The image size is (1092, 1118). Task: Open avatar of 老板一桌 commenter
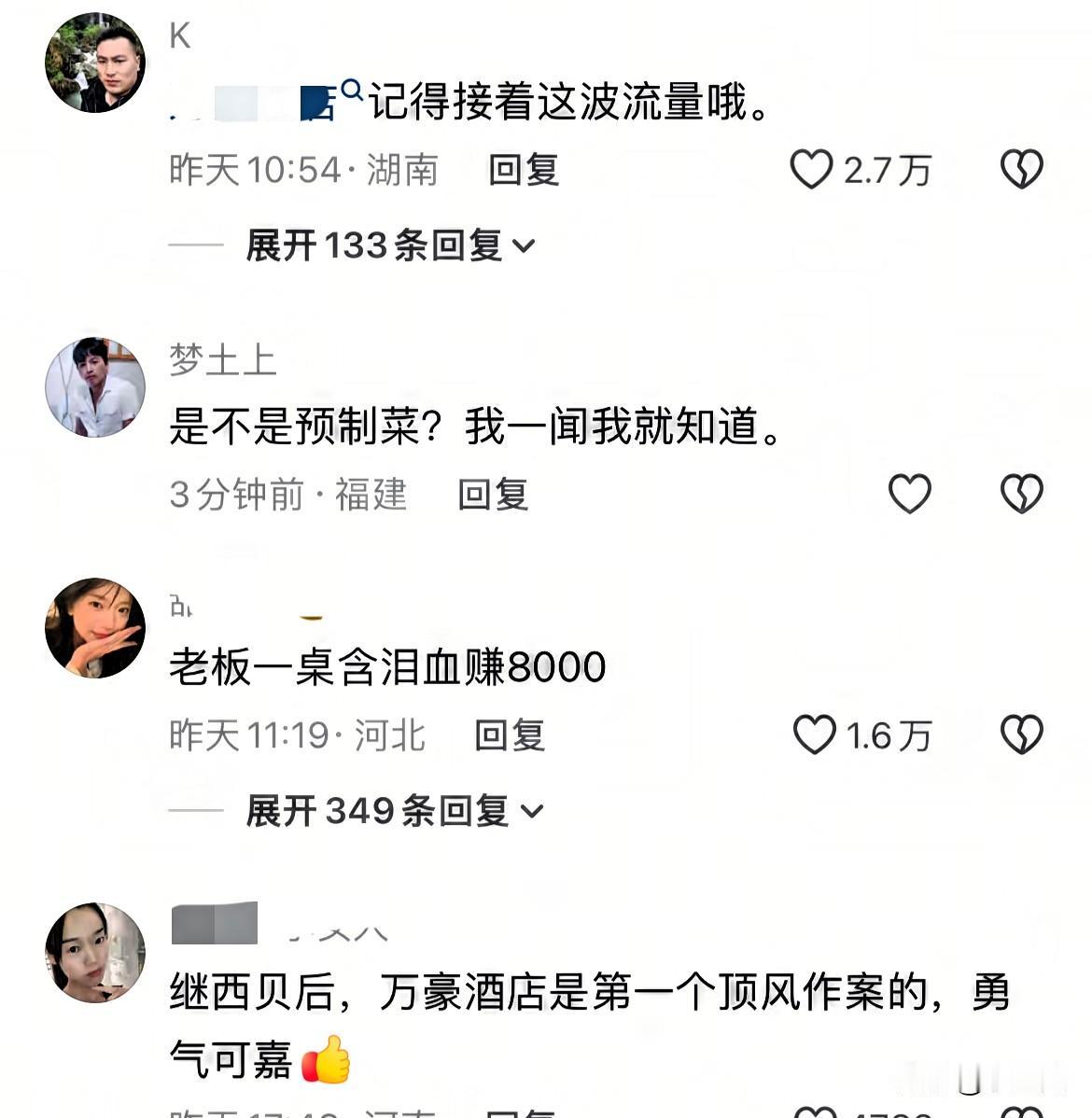point(95,628)
